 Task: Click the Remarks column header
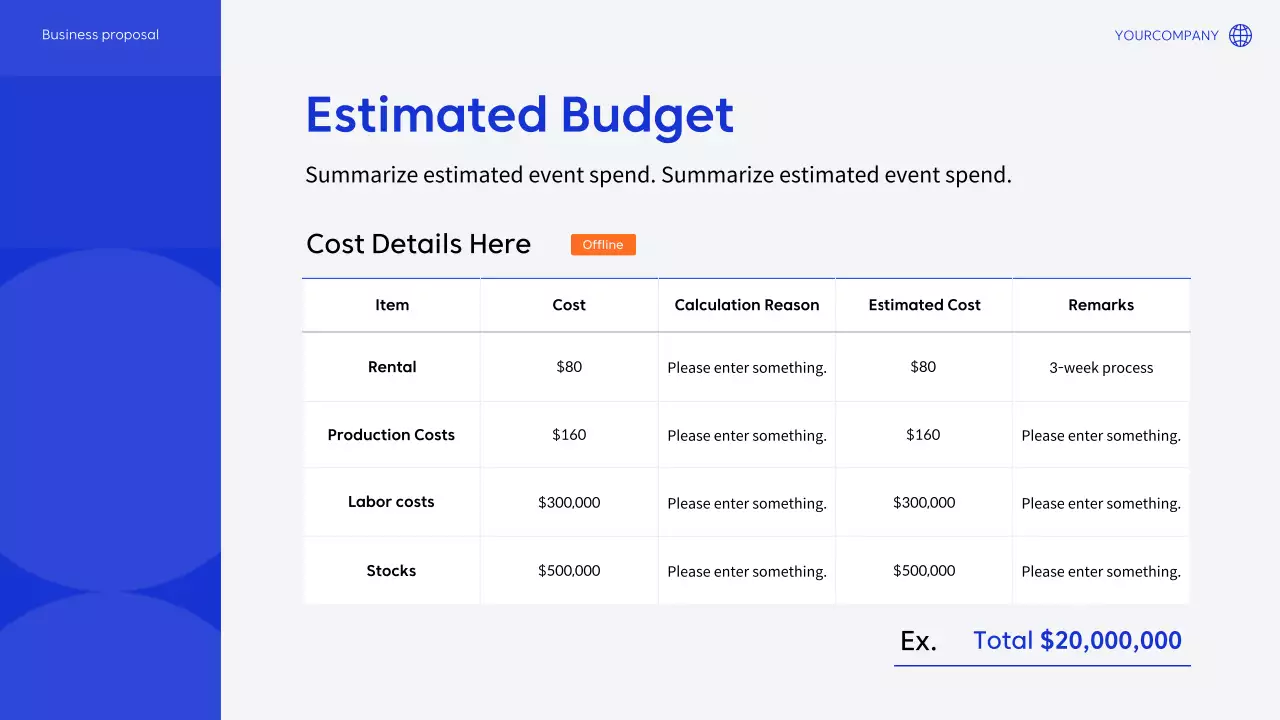click(x=1101, y=305)
